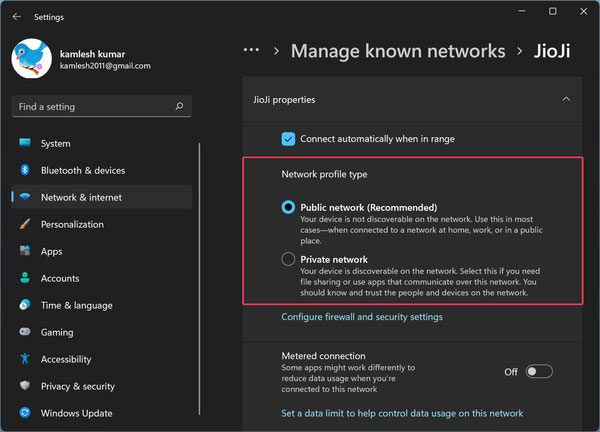This screenshot has width=600, height=432.
Task: Maximize the Settings window
Action: pos(553,11)
